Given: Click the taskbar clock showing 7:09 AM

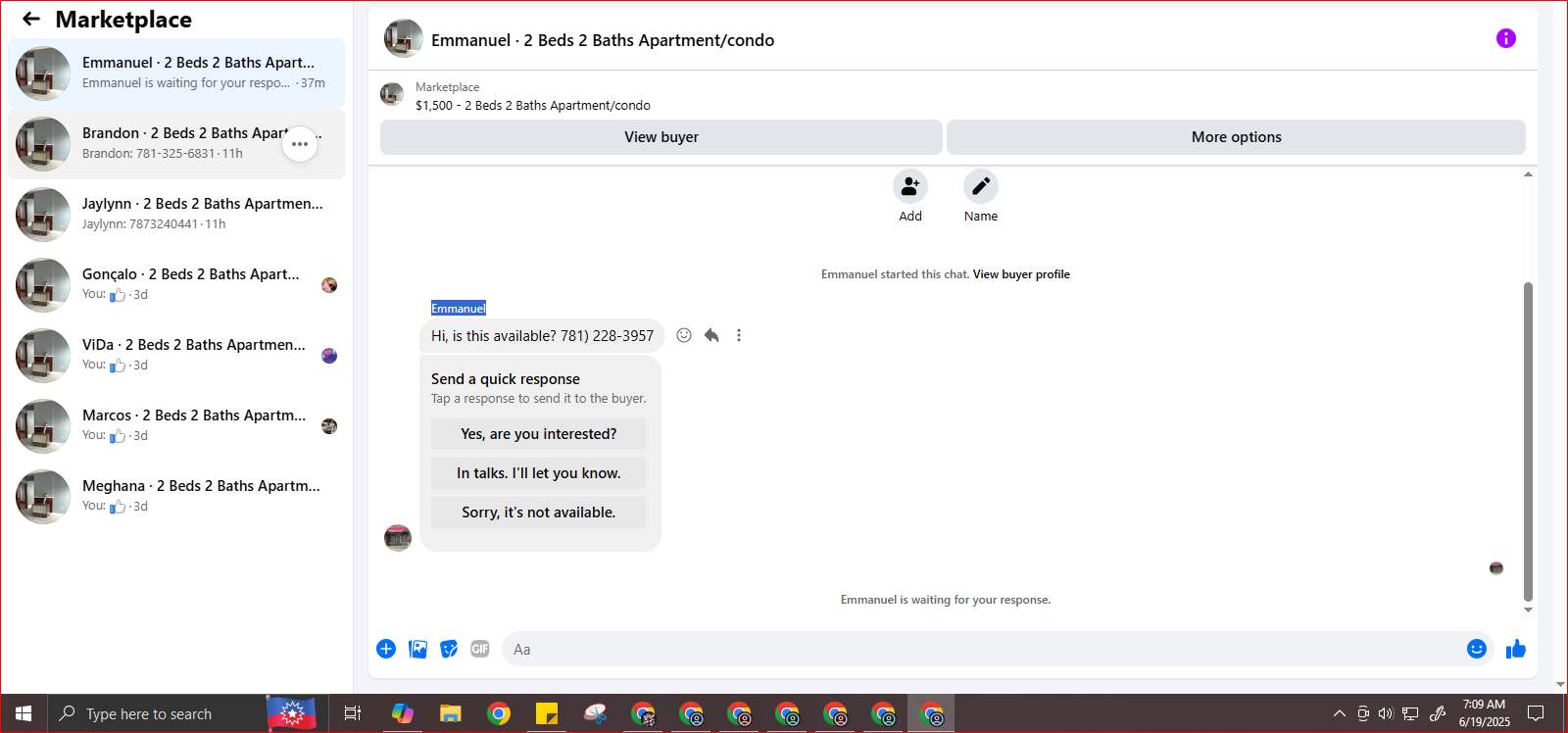Looking at the screenshot, I should pos(1484,713).
